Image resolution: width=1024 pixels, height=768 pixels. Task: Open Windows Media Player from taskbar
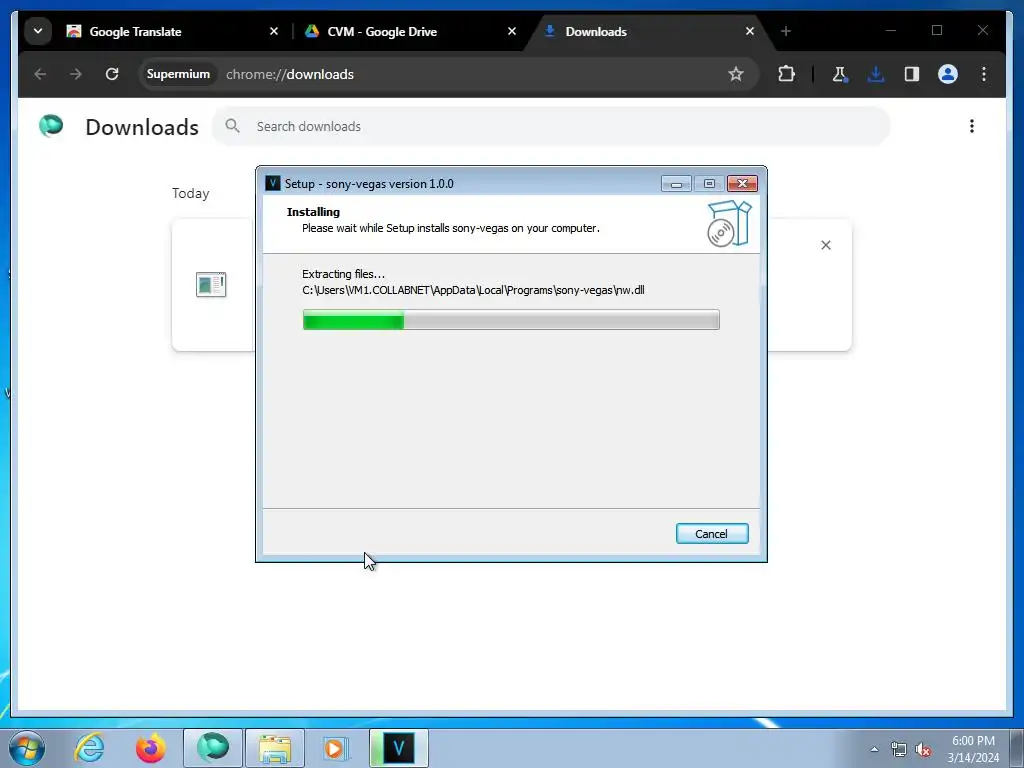tap(336, 748)
